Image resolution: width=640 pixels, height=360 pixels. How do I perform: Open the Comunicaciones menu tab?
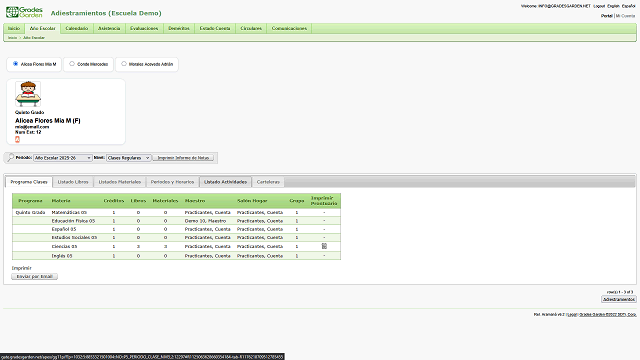coord(289,29)
